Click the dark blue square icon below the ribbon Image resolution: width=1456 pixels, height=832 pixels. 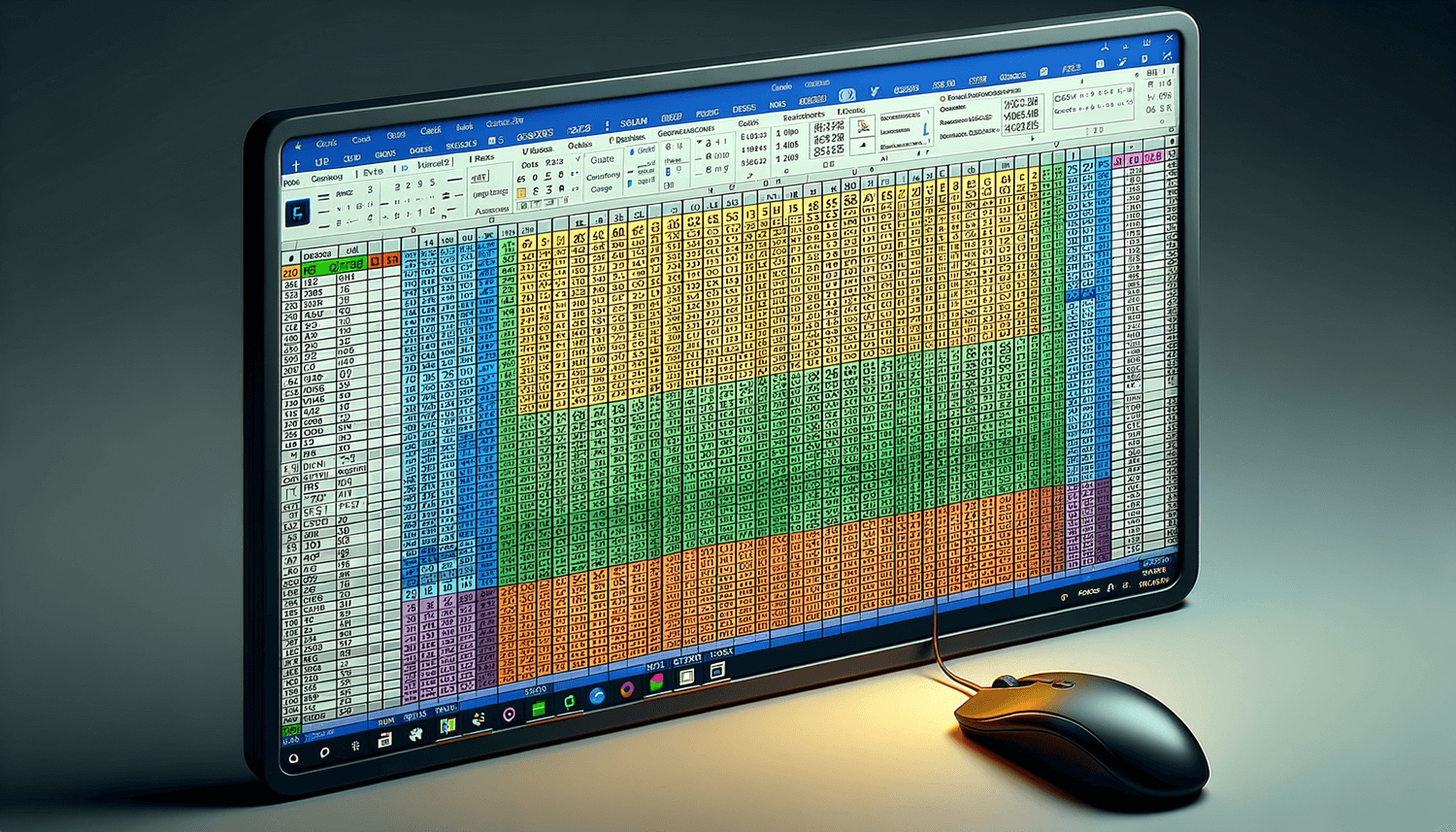pyautogui.click(x=296, y=212)
